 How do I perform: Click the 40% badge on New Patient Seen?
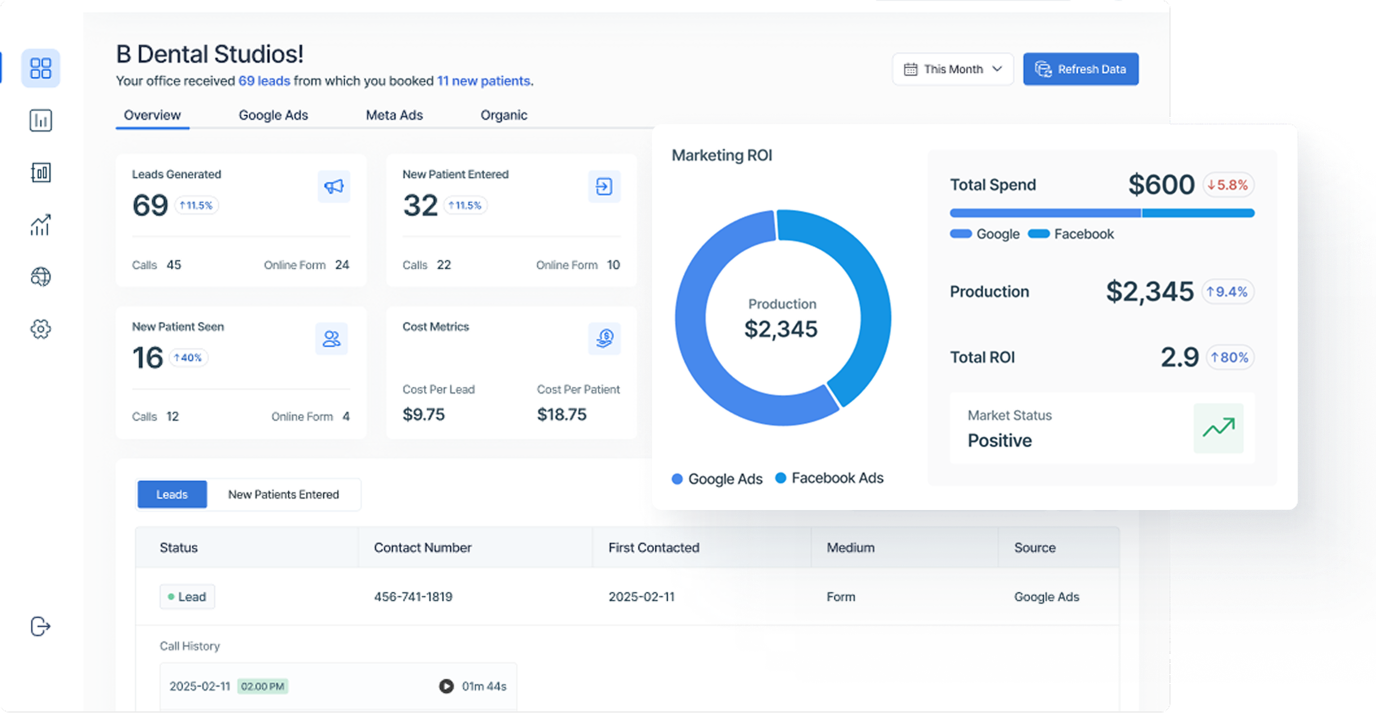tap(188, 357)
